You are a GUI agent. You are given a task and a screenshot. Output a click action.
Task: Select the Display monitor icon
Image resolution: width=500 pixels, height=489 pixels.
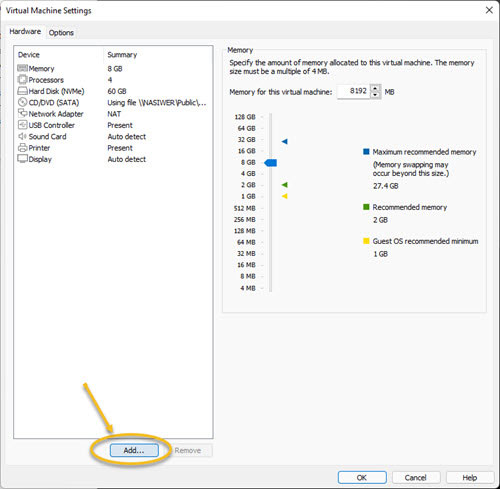(22, 159)
